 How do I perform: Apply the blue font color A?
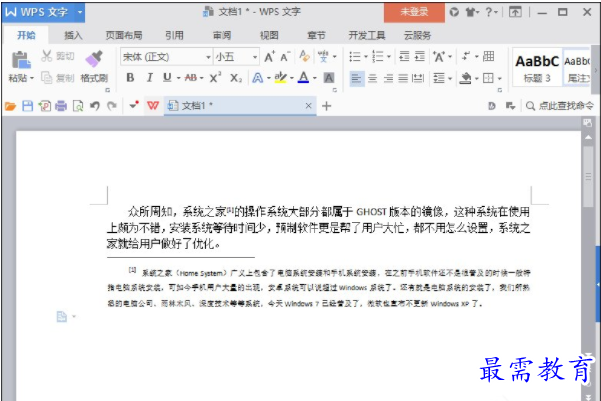pos(304,78)
